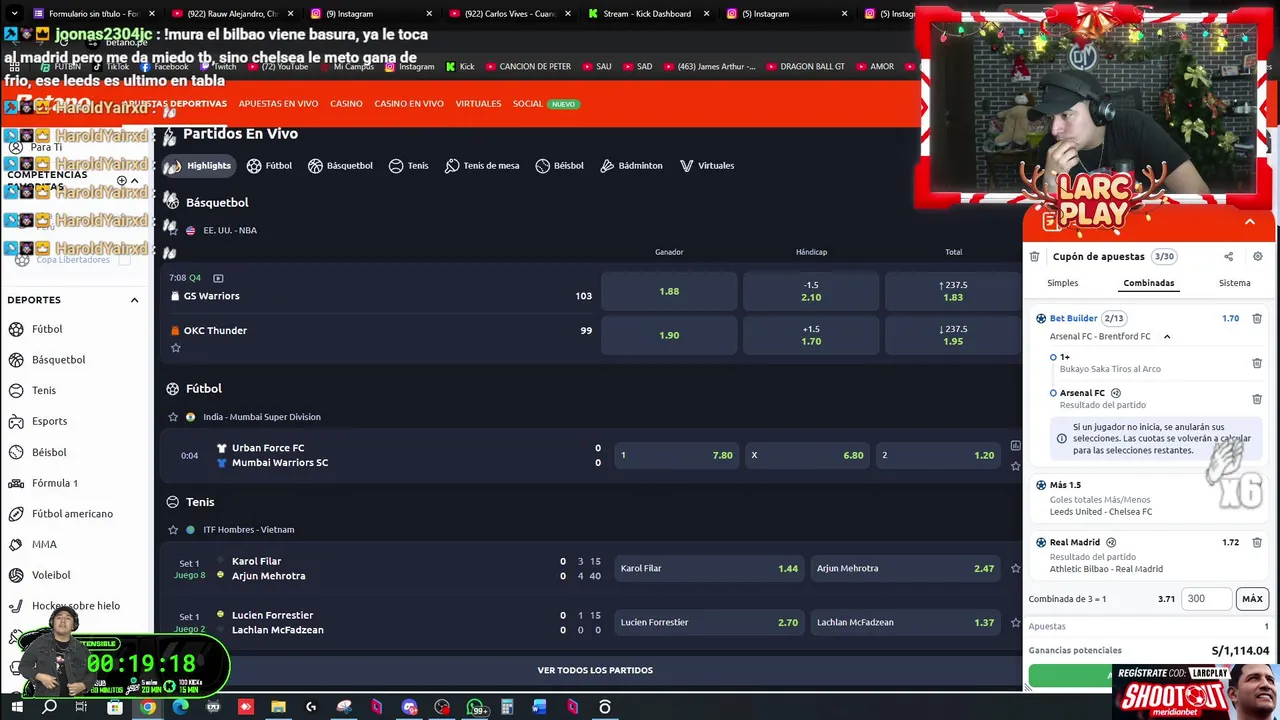This screenshot has height=720, width=1280.
Task: Bet on GS Warriors winner at 1.88
Action: (669, 292)
